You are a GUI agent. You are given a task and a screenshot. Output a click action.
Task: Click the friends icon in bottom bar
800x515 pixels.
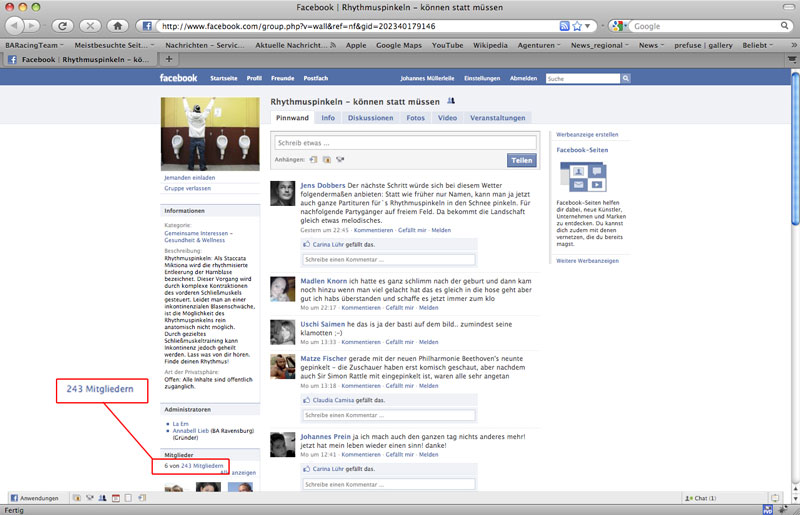click(102, 498)
